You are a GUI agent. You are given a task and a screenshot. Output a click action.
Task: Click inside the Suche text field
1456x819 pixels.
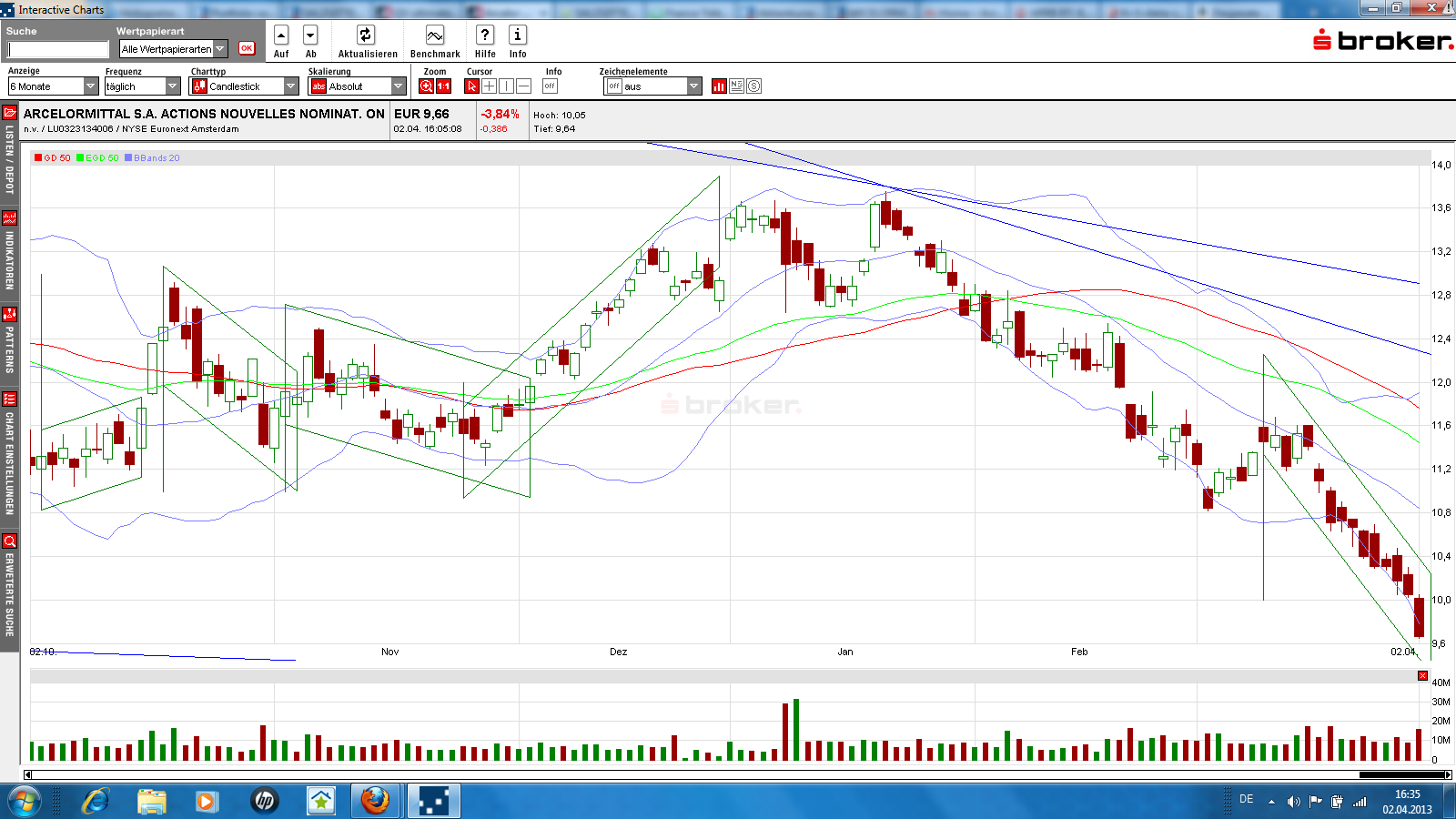point(56,48)
